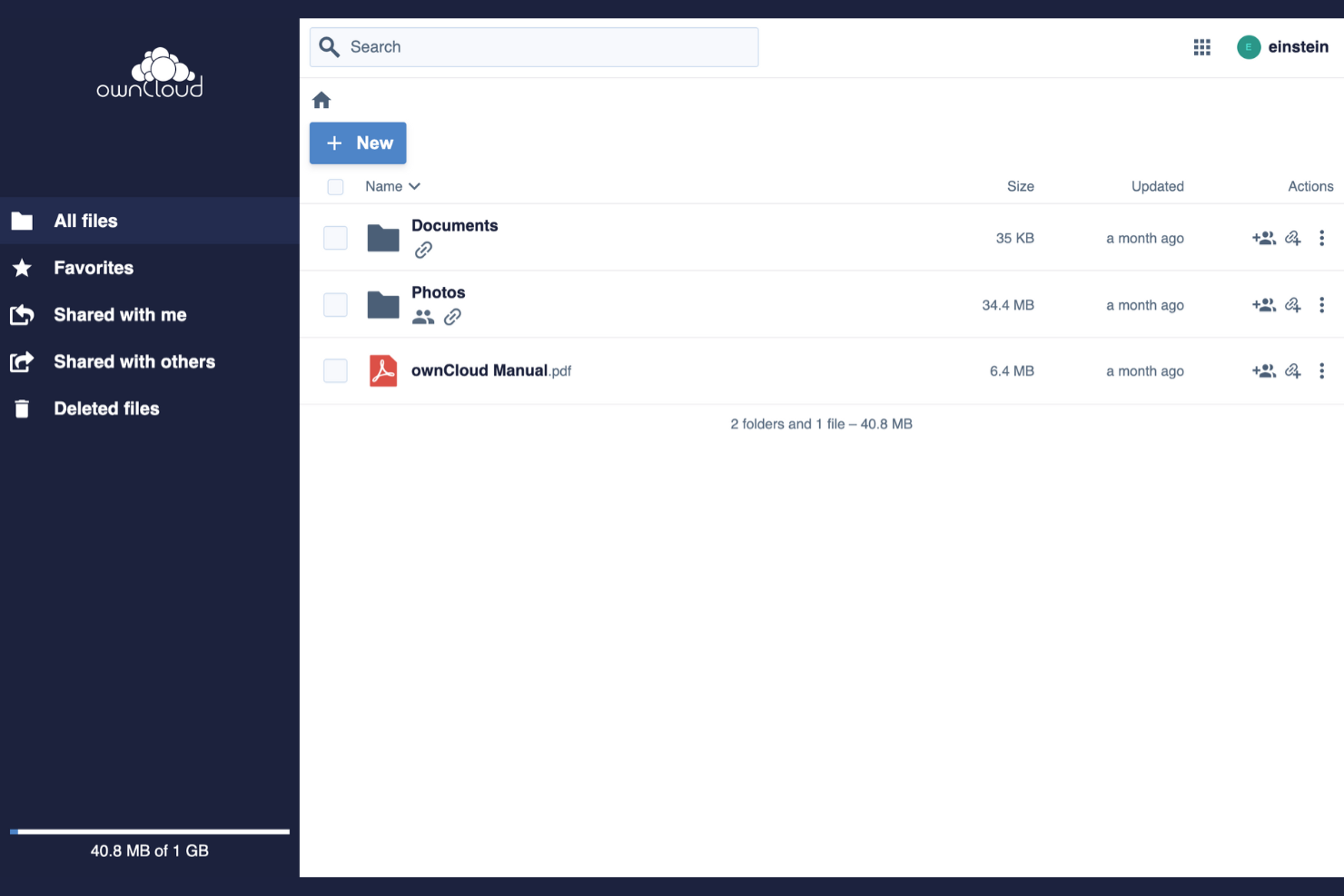Switch to the Favorites section
Screen dimensions: 1344x896
pos(94,268)
